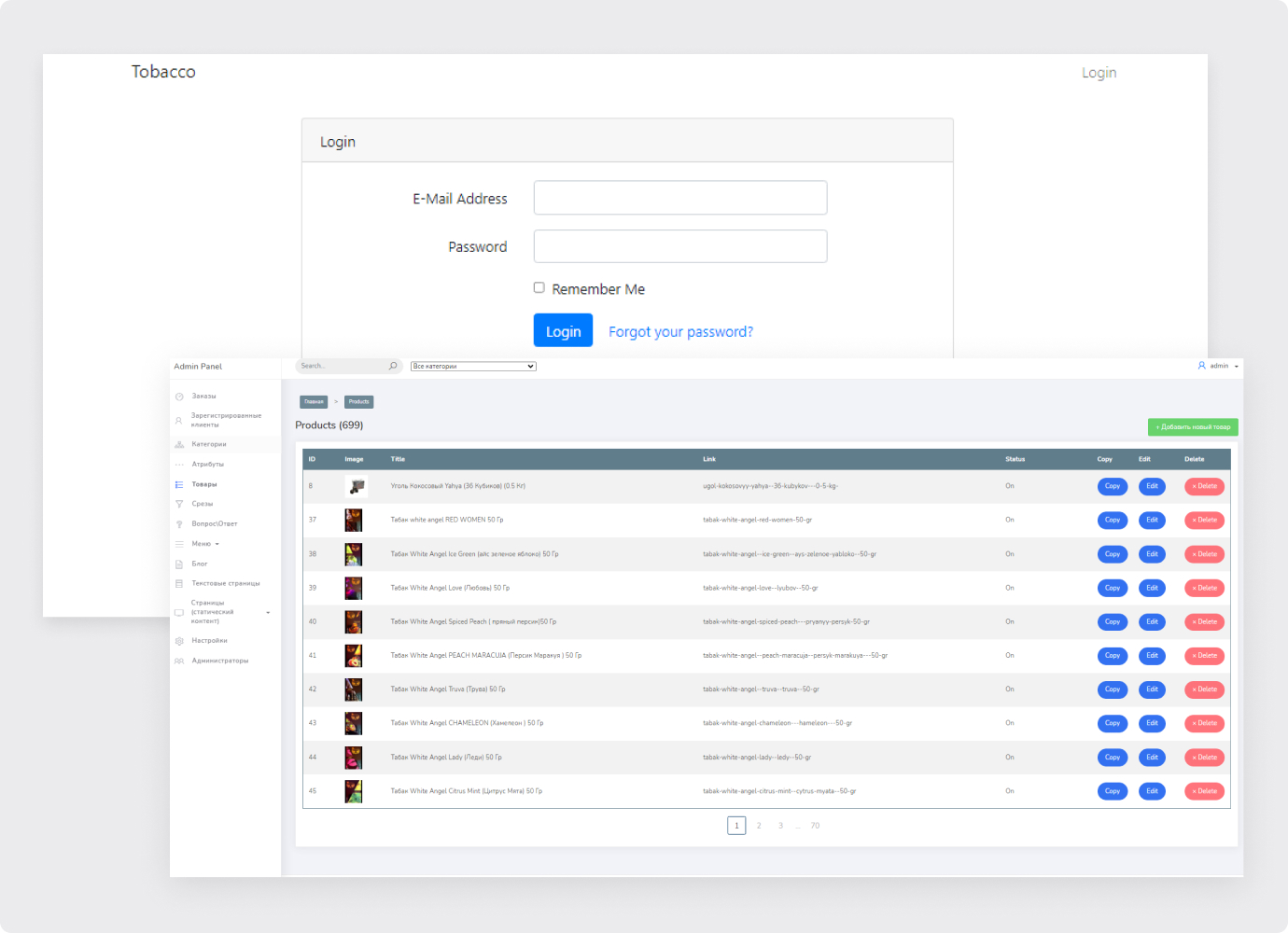Viewport: 1288px width, 933px height.
Task: Click into the Password input field
Action: tap(680, 246)
